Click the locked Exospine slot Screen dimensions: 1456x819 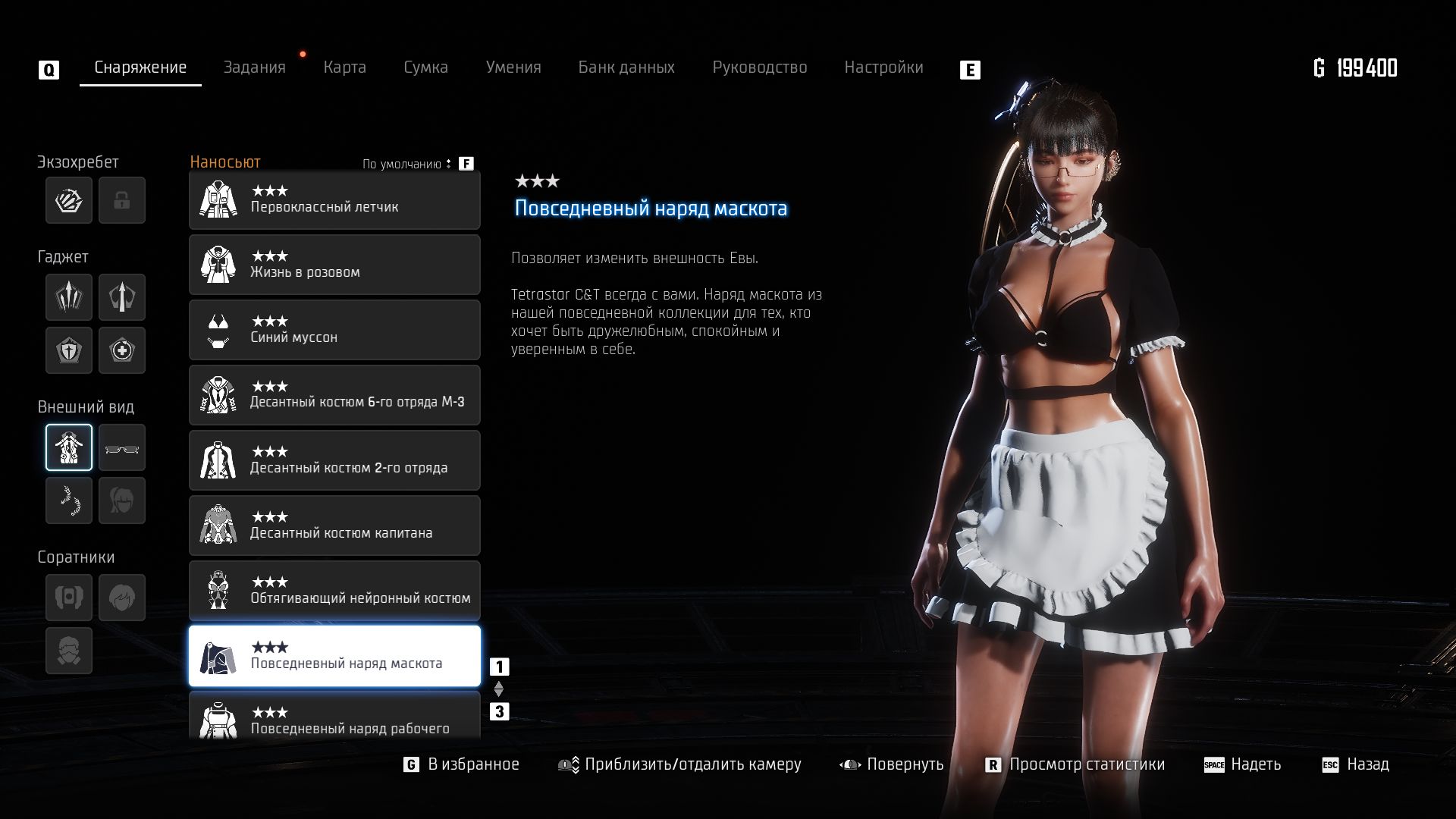pyautogui.click(x=121, y=200)
